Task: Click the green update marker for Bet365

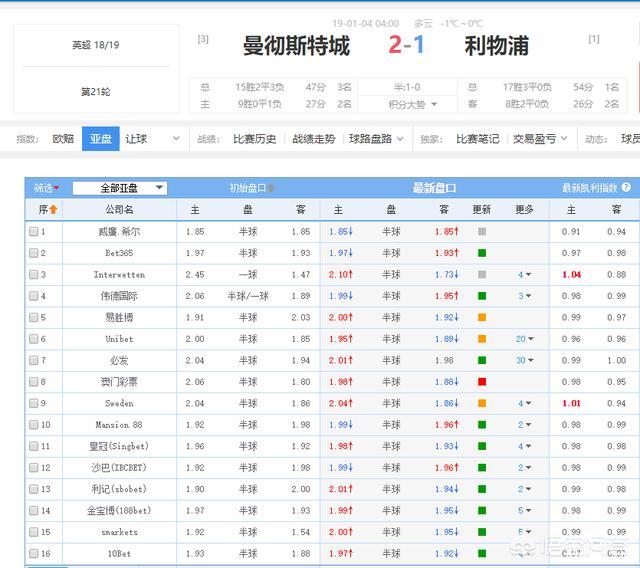Action: pos(482,253)
